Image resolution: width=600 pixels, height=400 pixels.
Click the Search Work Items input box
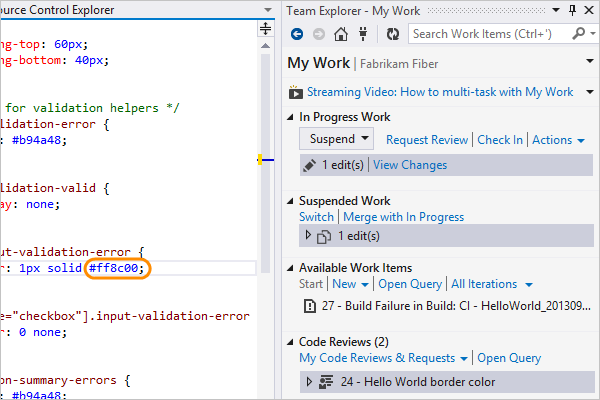click(489, 34)
